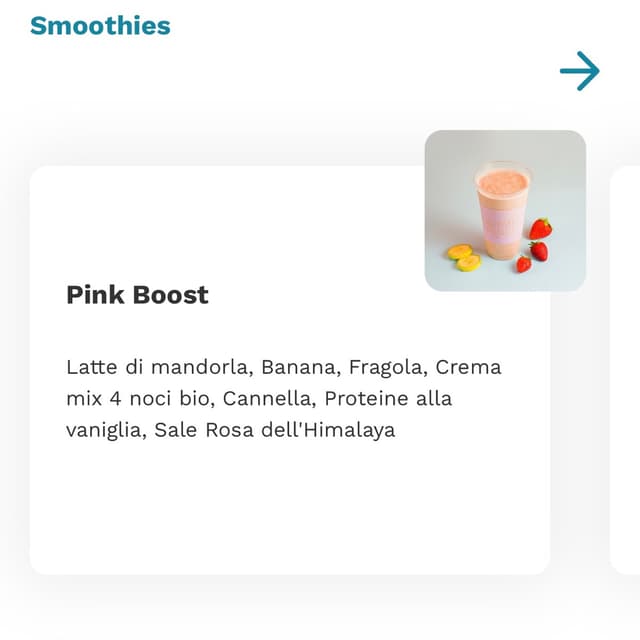The height and width of the screenshot is (640, 640).
Task: Select the Smoothies section heading
Action: tap(100, 25)
